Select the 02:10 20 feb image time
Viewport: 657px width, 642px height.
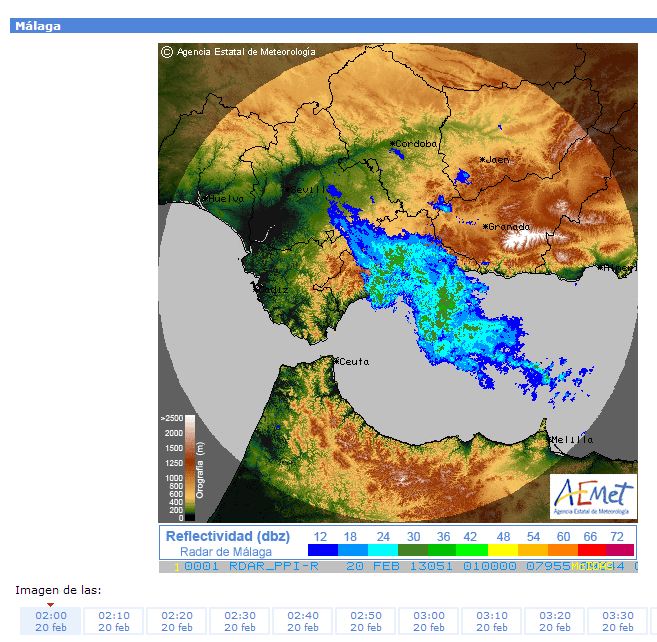[114, 621]
